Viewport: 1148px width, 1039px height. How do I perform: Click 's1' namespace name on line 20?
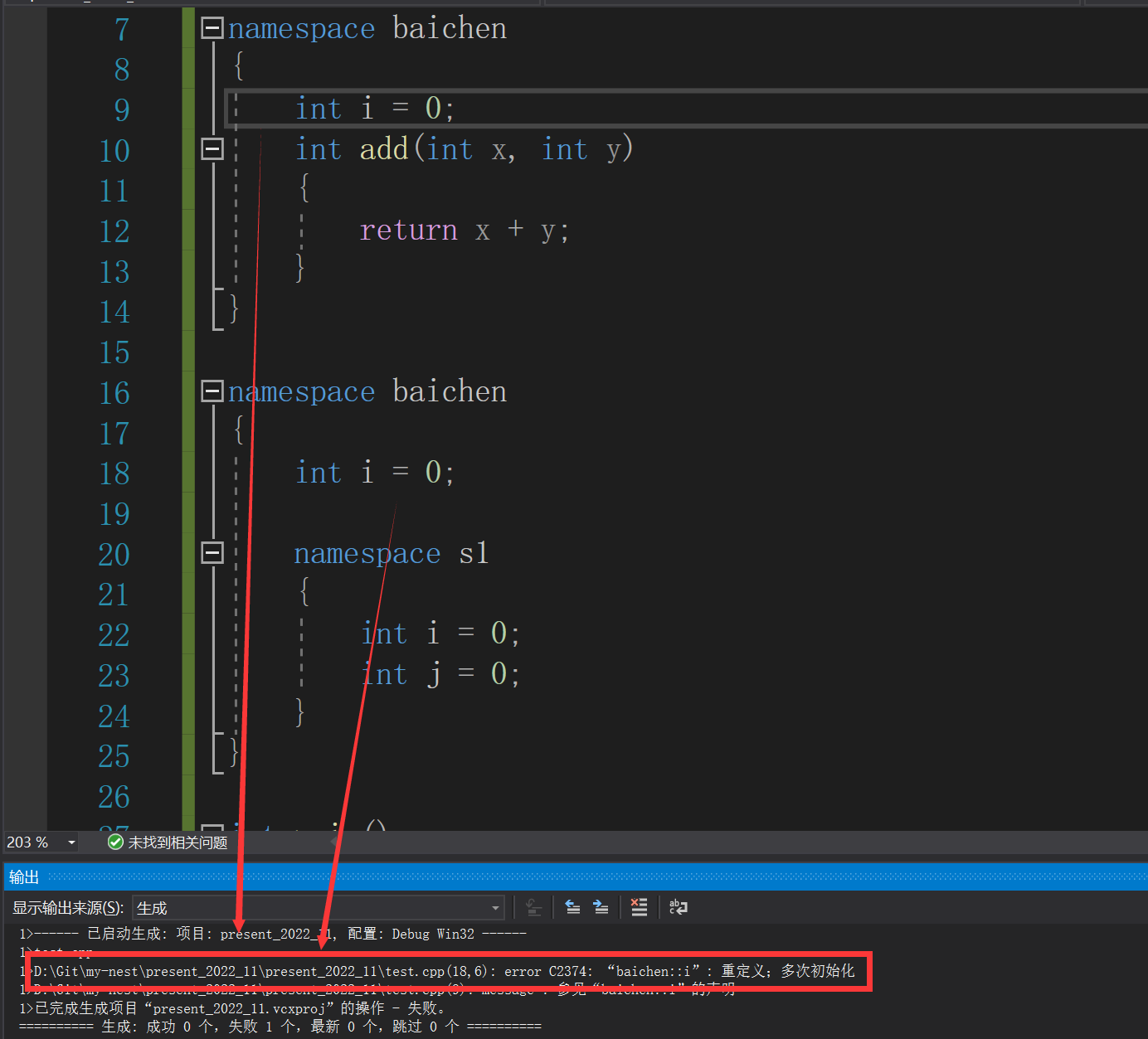click(474, 553)
